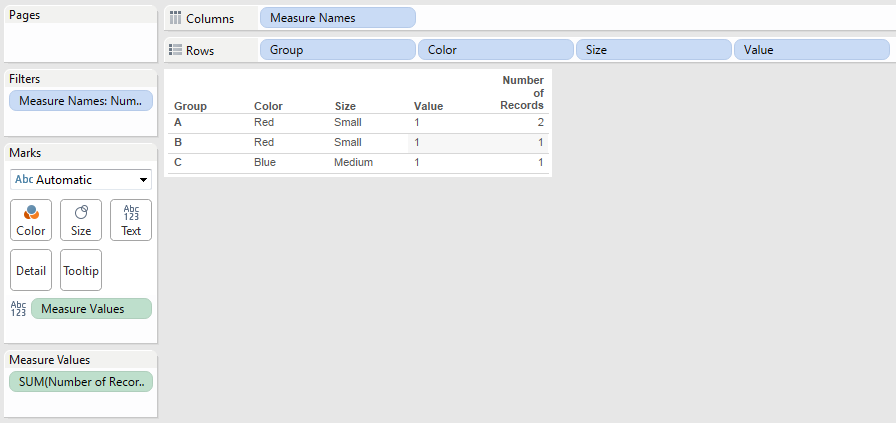
Task: Click the Columns shelf grid icon
Action: click(175, 18)
